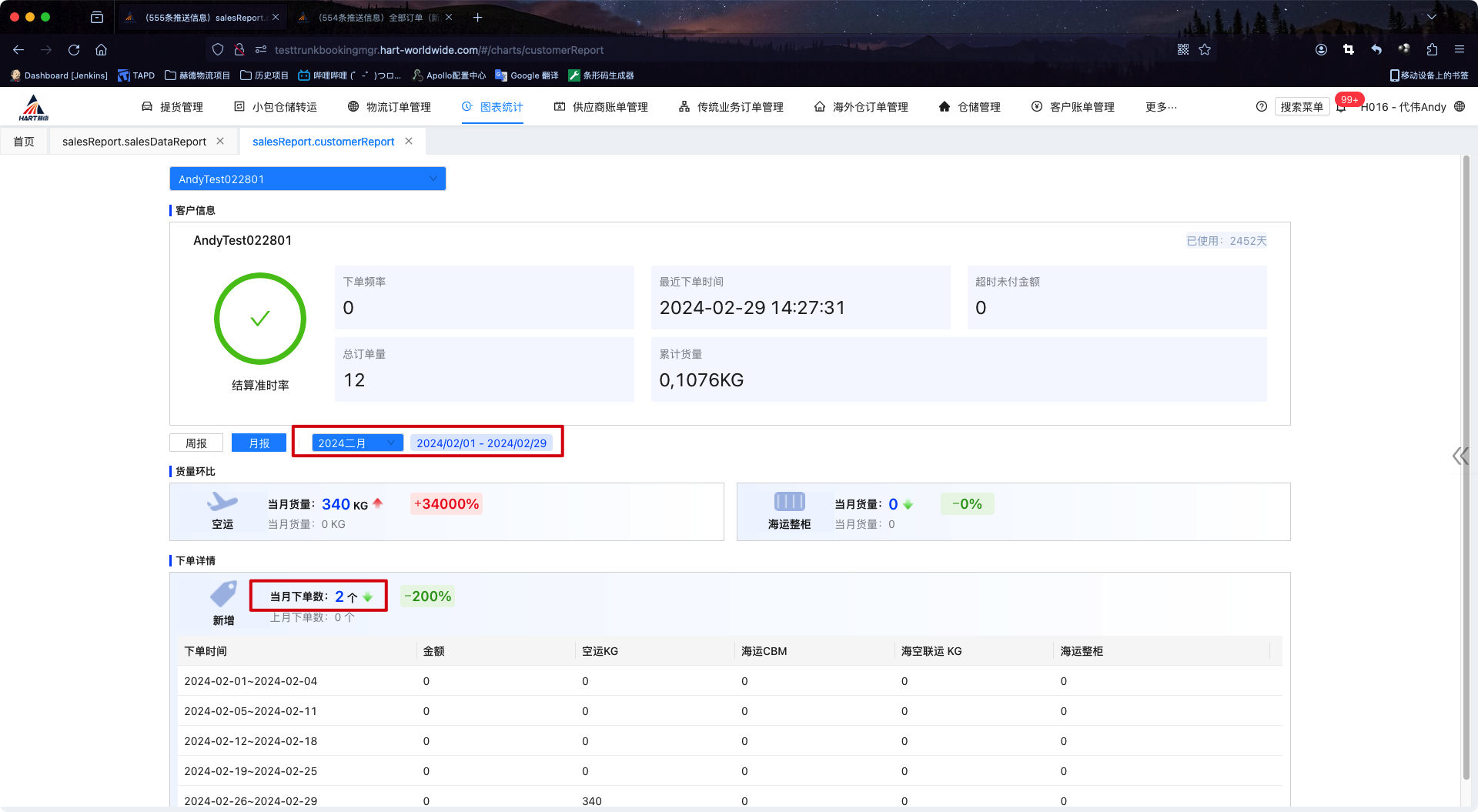Image resolution: width=1478 pixels, height=812 pixels.
Task: Click the date range 2024/02/01 - 2024/02/29 field
Action: (481, 443)
